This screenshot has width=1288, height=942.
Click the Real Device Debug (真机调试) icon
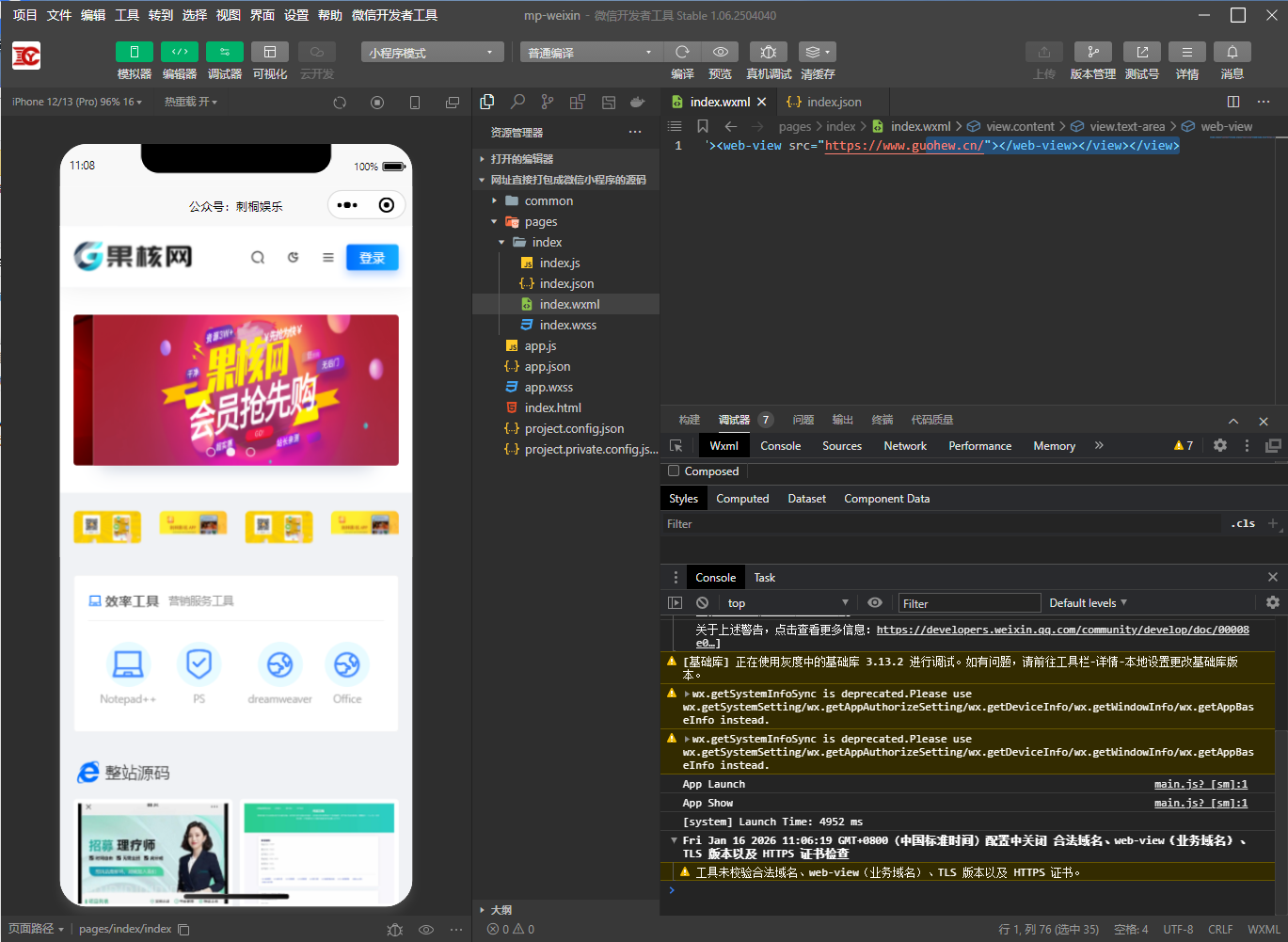point(768,53)
